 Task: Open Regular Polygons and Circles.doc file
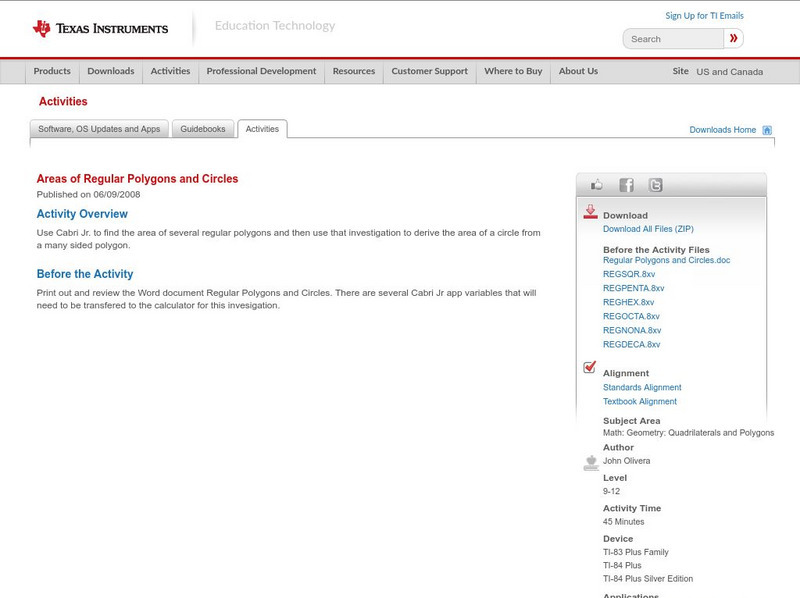pyautogui.click(x=666, y=260)
